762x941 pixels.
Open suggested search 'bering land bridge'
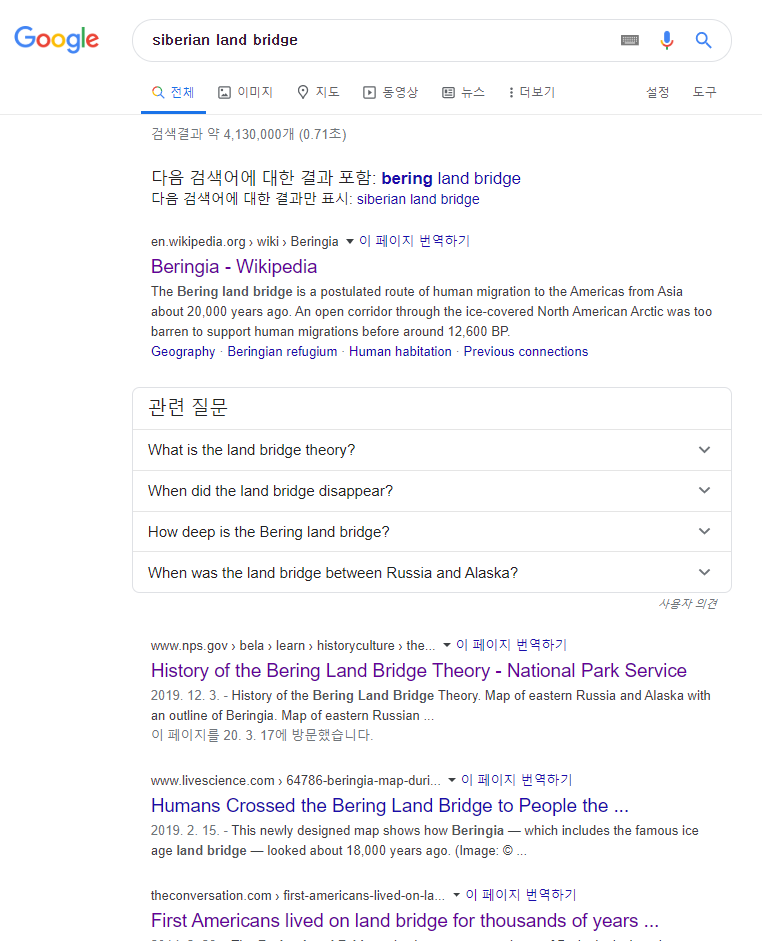(451, 178)
